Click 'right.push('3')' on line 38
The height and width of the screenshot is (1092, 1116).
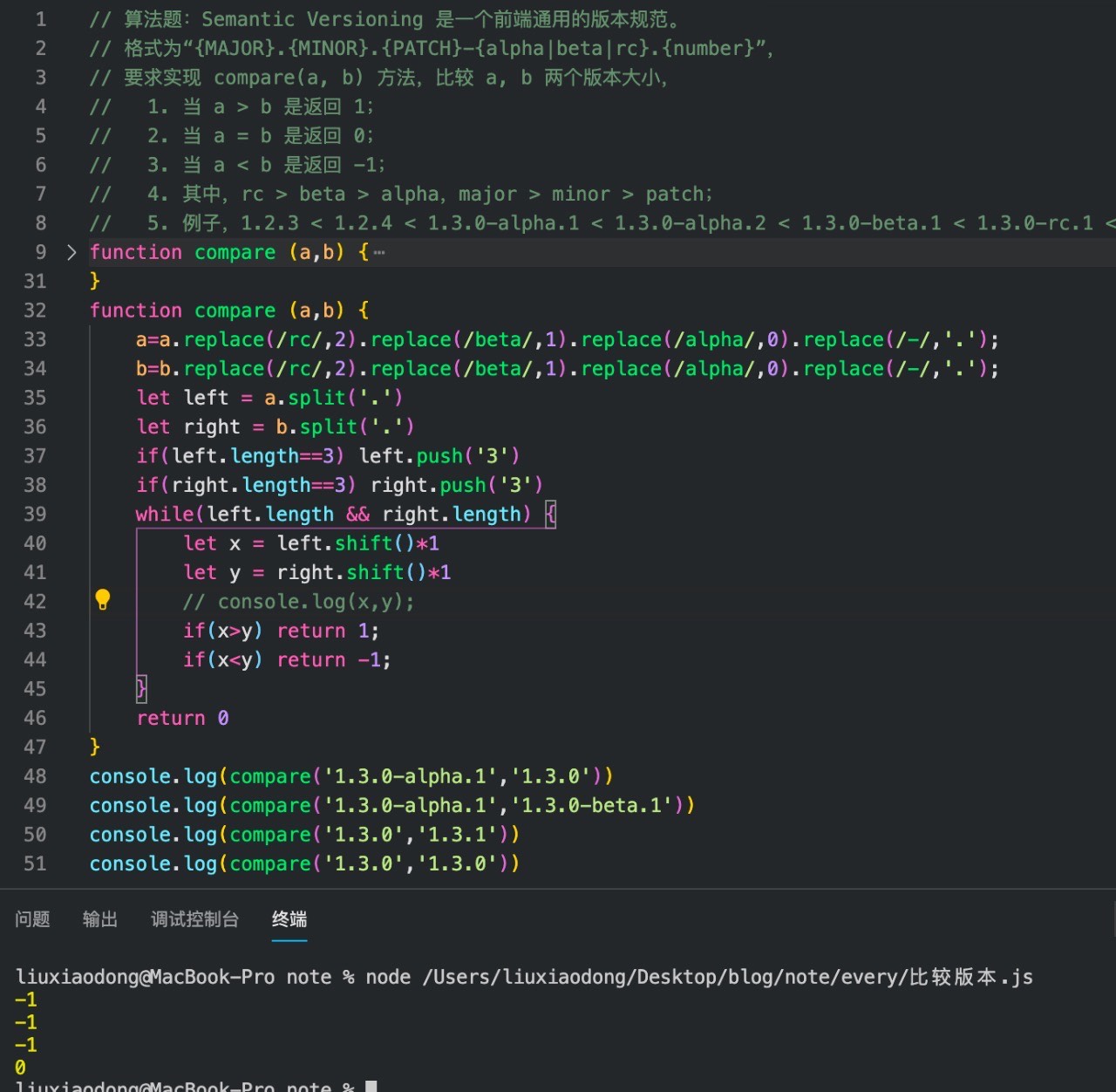coord(457,485)
